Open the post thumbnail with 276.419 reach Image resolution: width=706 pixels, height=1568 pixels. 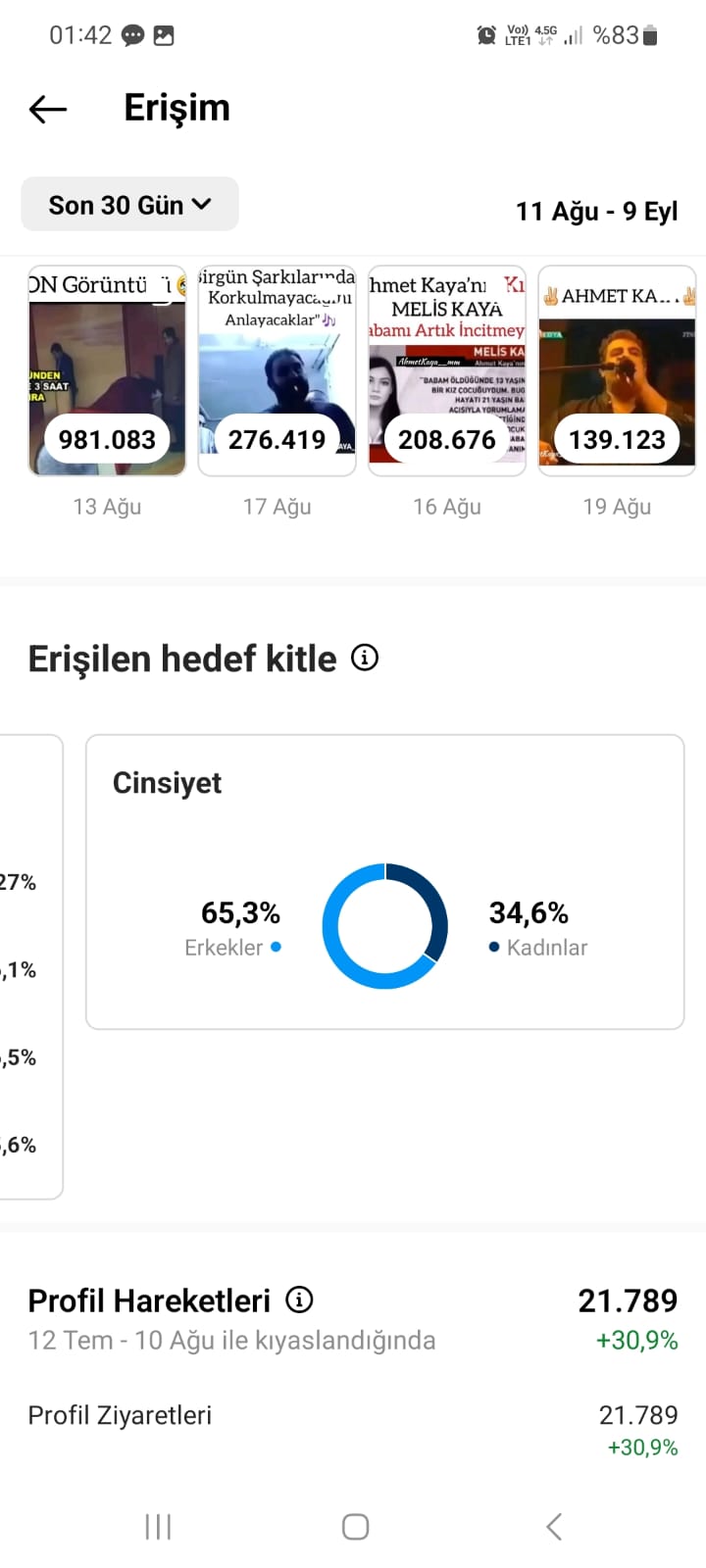pyautogui.click(x=277, y=370)
